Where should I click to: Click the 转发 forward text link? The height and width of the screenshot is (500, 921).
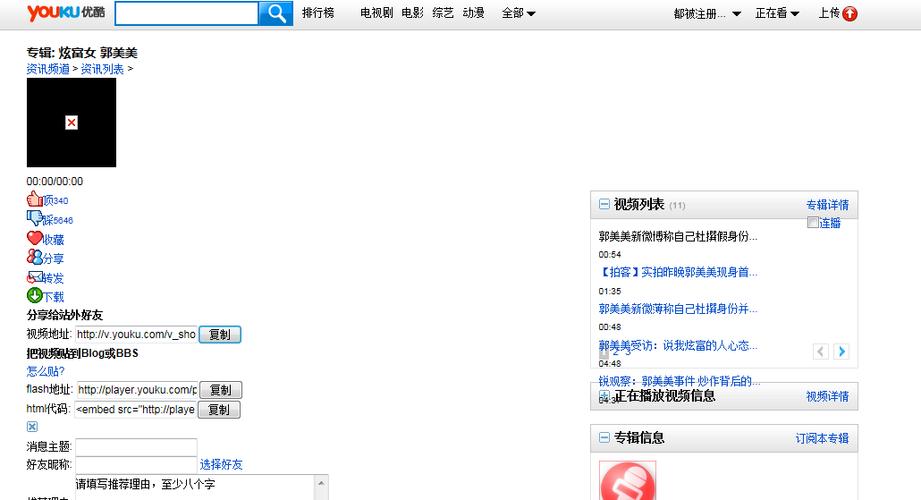point(53,278)
